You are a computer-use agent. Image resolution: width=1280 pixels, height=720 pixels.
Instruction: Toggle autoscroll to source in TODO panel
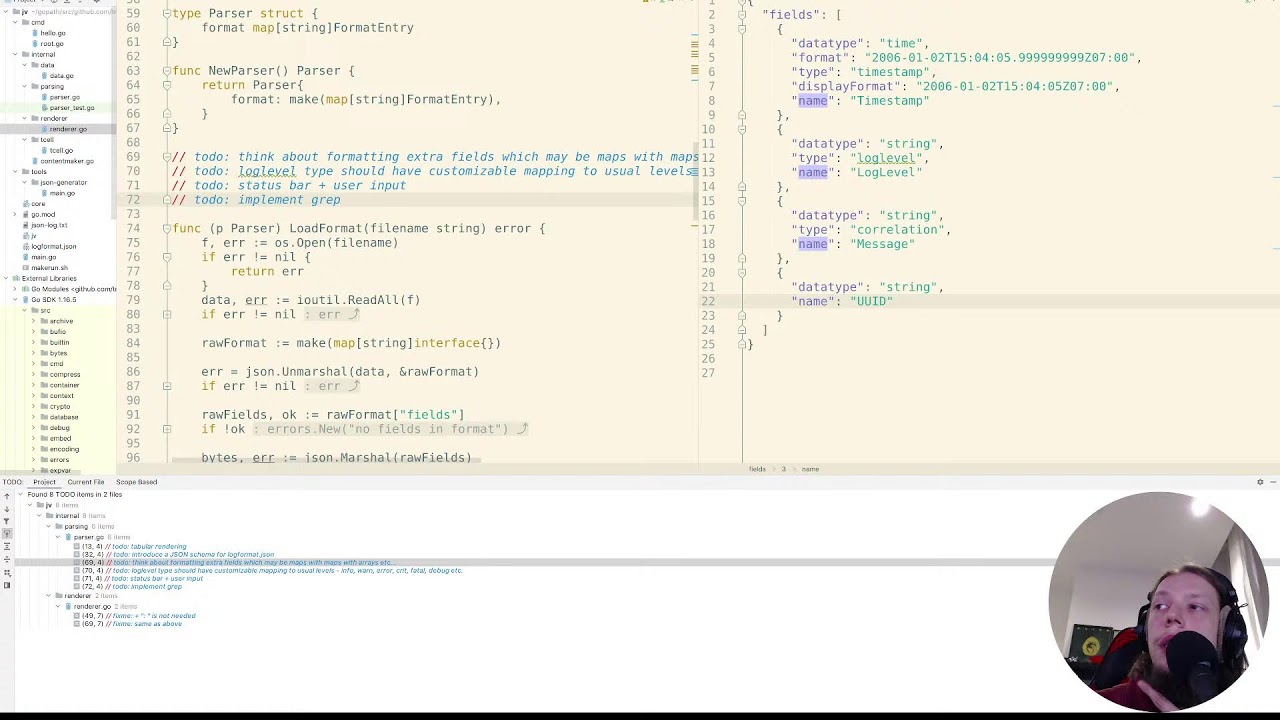[6, 534]
